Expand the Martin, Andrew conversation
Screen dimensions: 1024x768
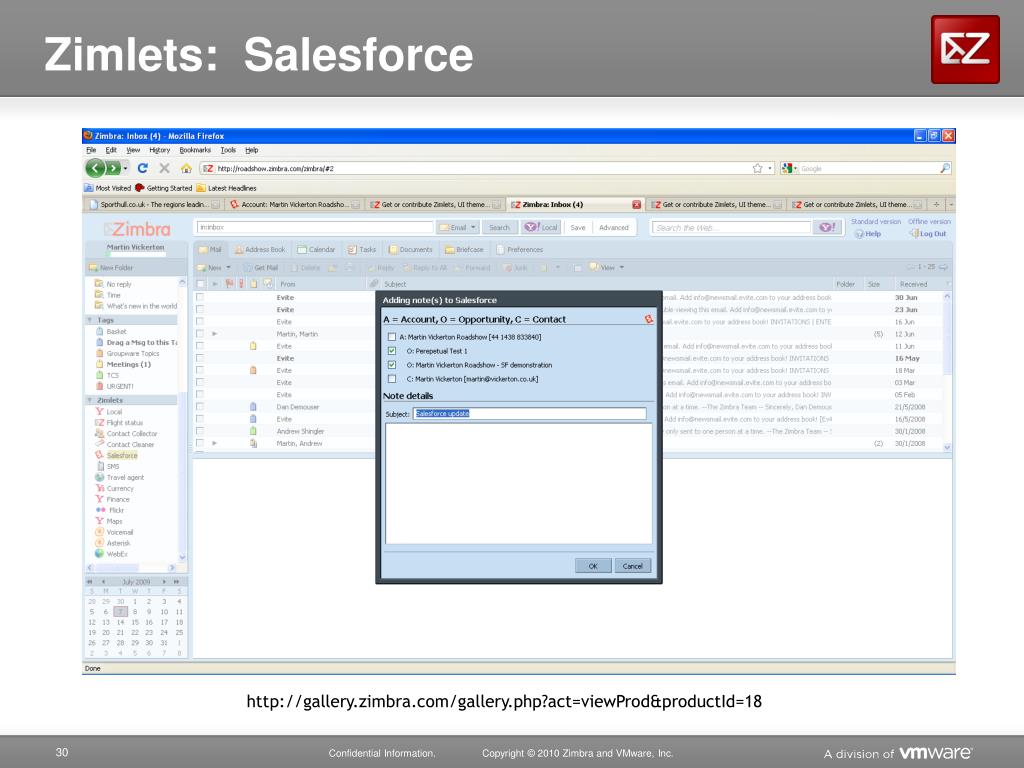(215, 443)
